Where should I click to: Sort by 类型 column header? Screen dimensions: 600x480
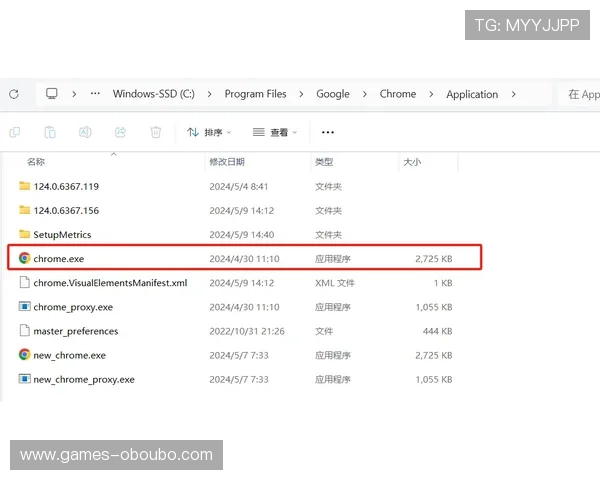click(324, 162)
